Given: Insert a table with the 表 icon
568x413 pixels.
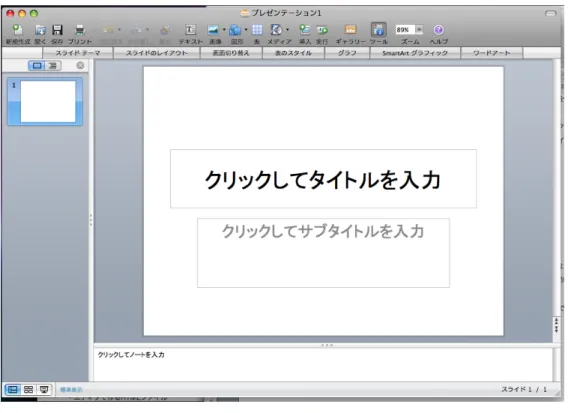Looking at the screenshot, I should (257, 30).
